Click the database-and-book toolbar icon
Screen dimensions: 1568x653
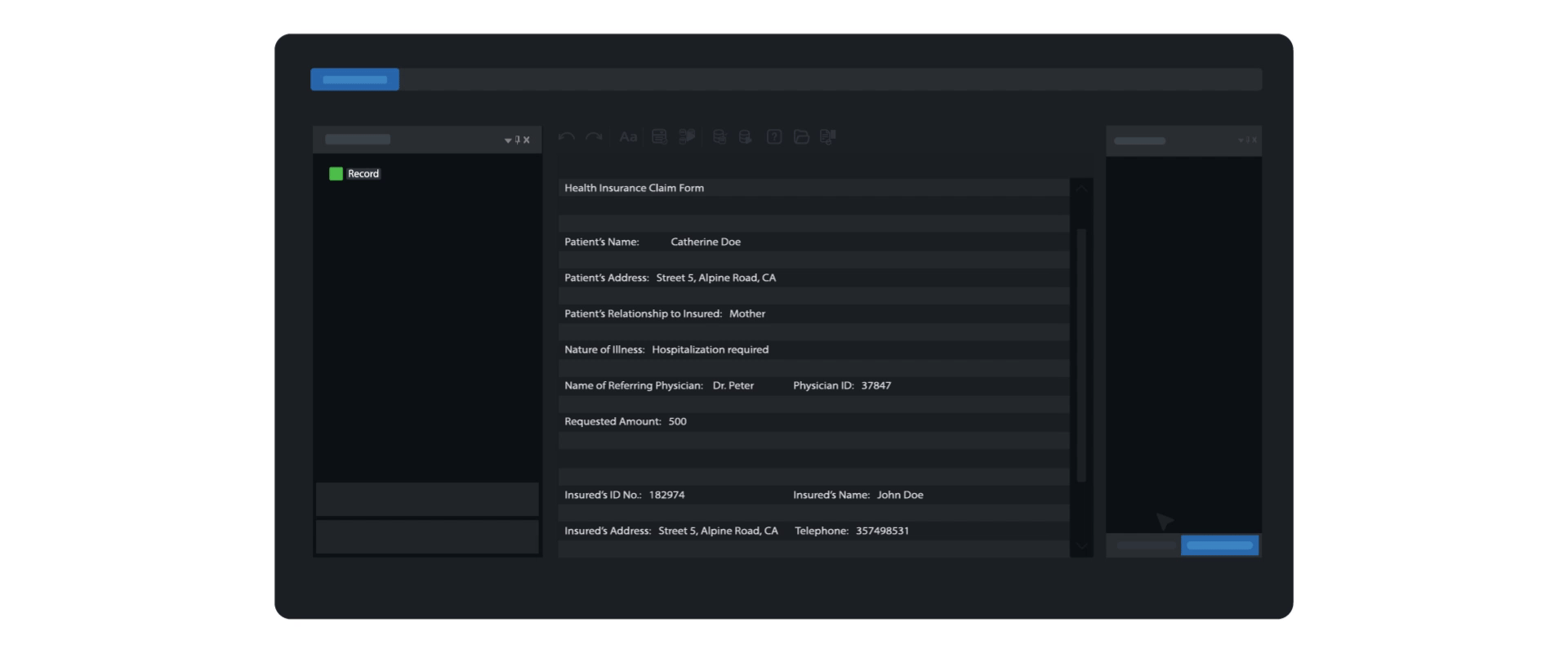click(687, 136)
